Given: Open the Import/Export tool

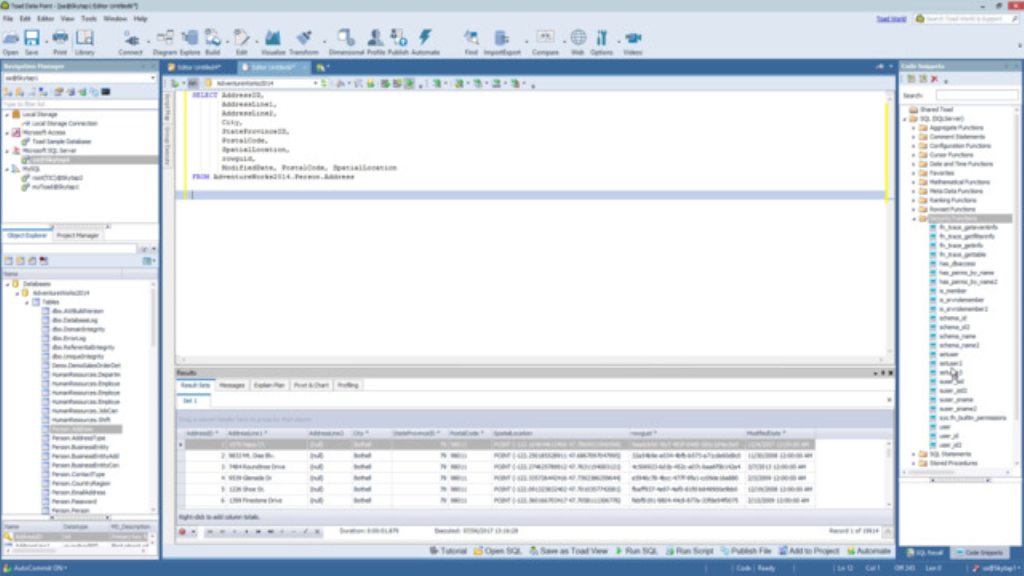Looking at the screenshot, I should 502,39.
